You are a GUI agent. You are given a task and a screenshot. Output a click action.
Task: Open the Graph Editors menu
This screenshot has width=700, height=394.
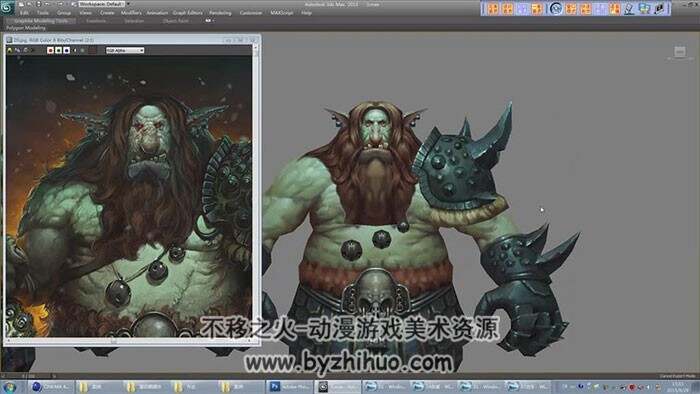pyautogui.click(x=188, y=13)
